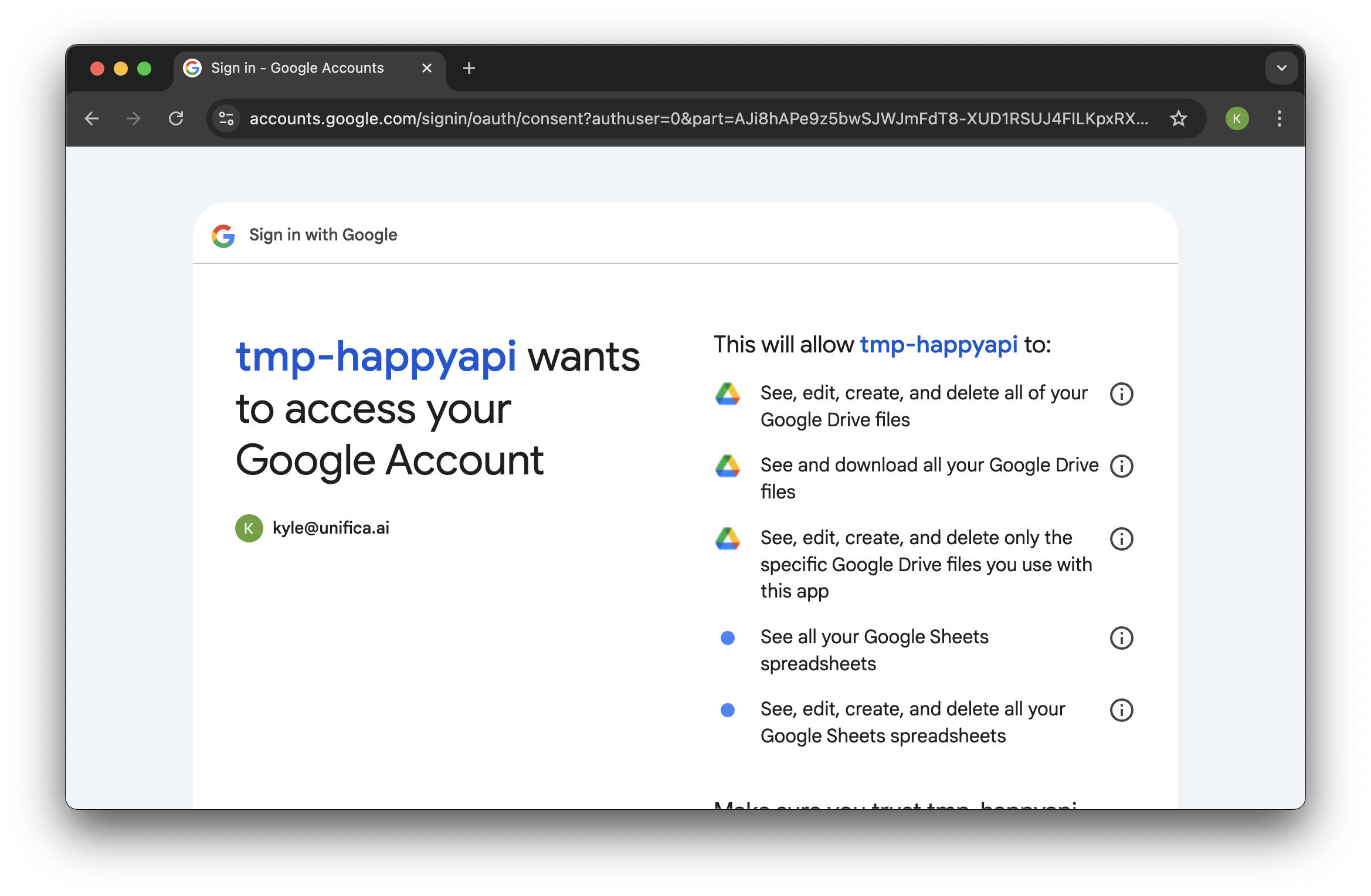1371x896 pixels.
Task: Close the Sign in - Google Accounts tab
Action: pyautogui.click(x=427, y=69)
